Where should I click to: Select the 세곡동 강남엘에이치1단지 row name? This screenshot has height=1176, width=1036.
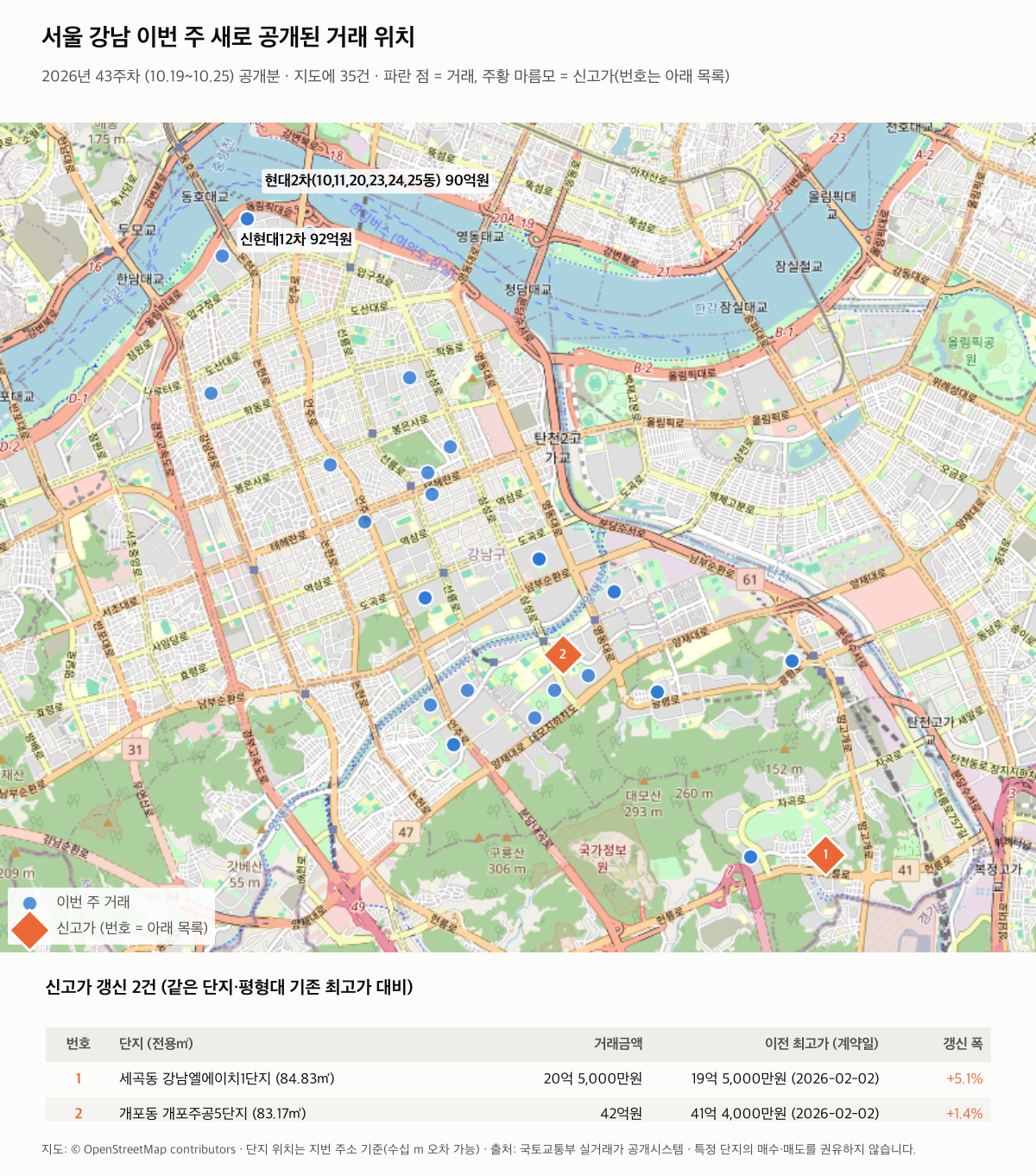click(x=227, y=1078)
